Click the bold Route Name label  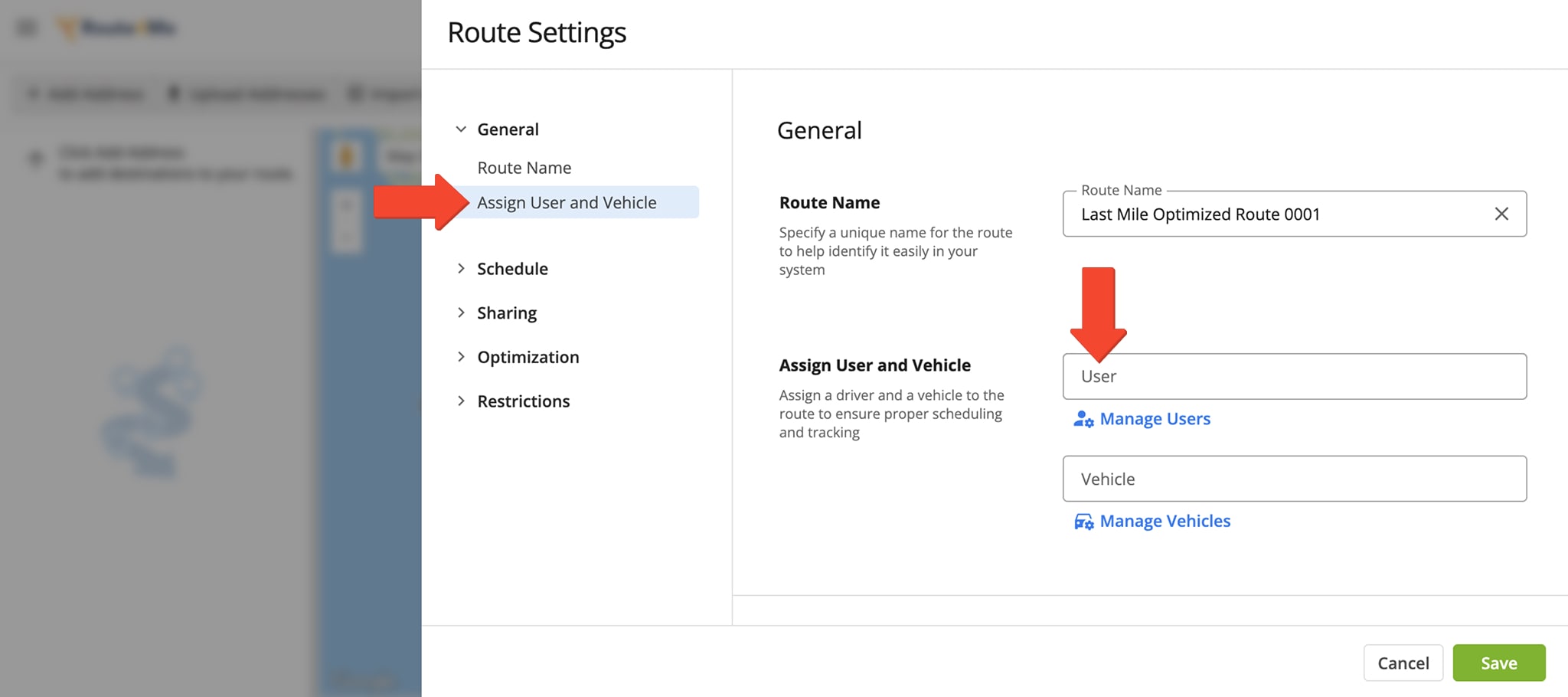830,202
